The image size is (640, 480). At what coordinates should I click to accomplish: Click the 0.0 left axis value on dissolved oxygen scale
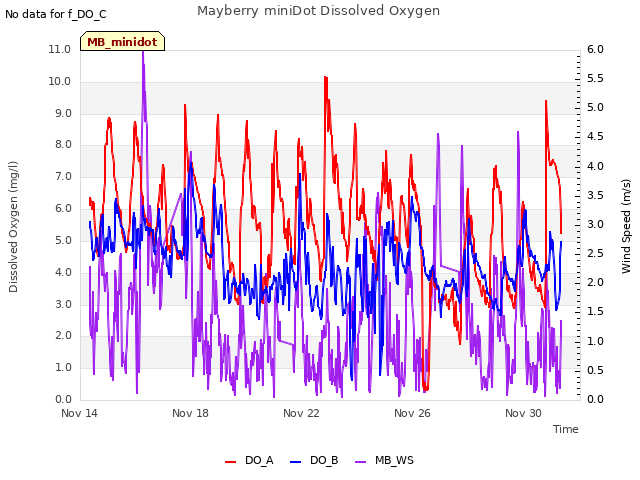[64, 399]
